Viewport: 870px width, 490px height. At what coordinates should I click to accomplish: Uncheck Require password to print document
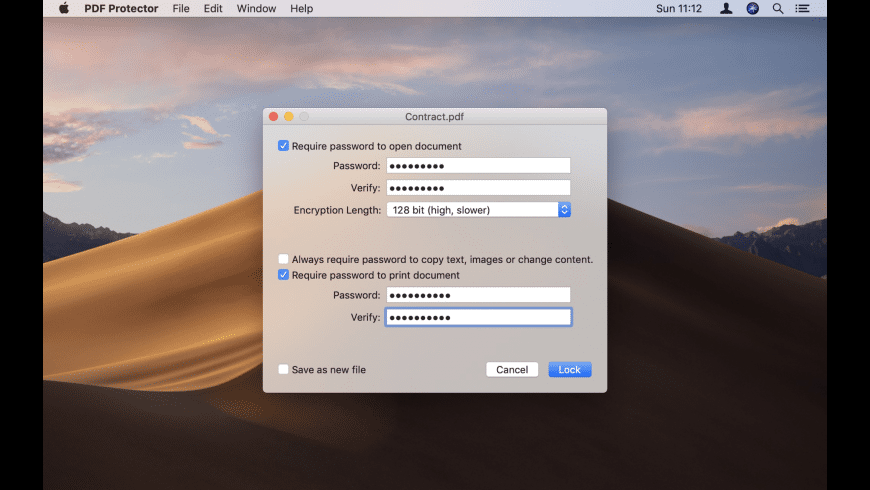(284, 275)
